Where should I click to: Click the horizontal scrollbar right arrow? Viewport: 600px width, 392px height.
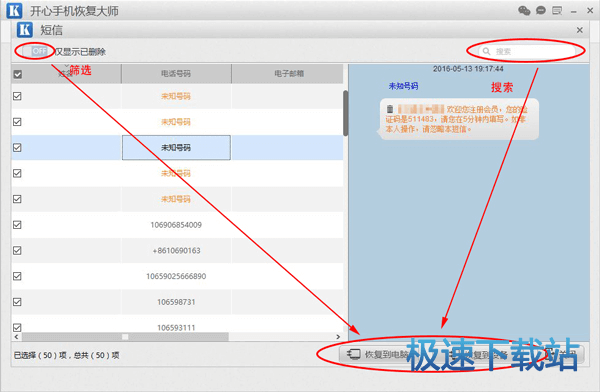338,337
